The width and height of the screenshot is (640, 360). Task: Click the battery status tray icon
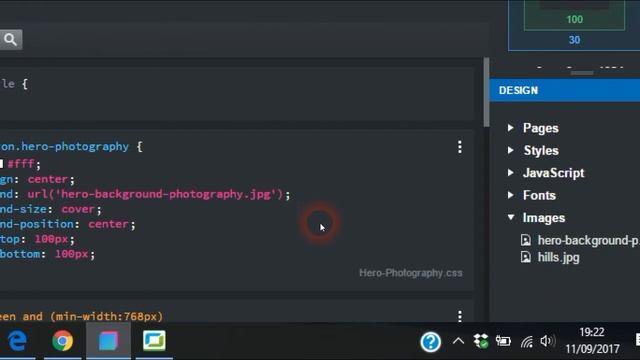coord(503,341)
